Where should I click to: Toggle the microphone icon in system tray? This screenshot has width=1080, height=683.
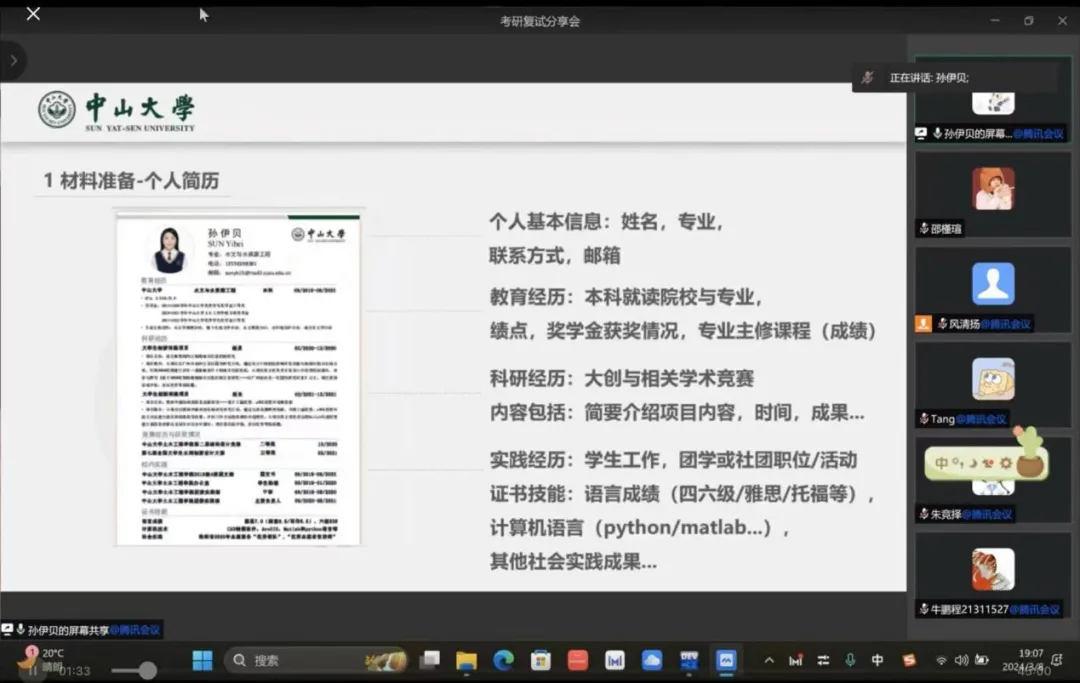tap(850, 660)
